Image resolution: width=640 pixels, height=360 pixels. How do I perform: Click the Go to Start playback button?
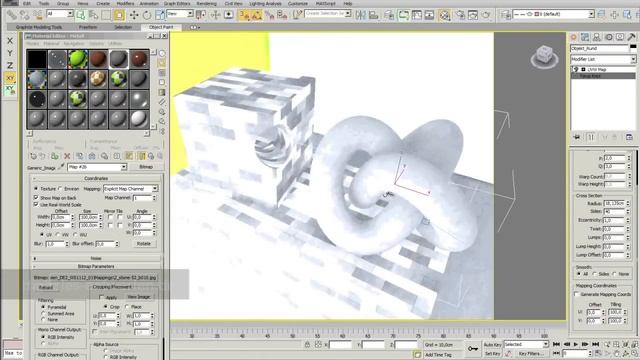tap(556, 344)
